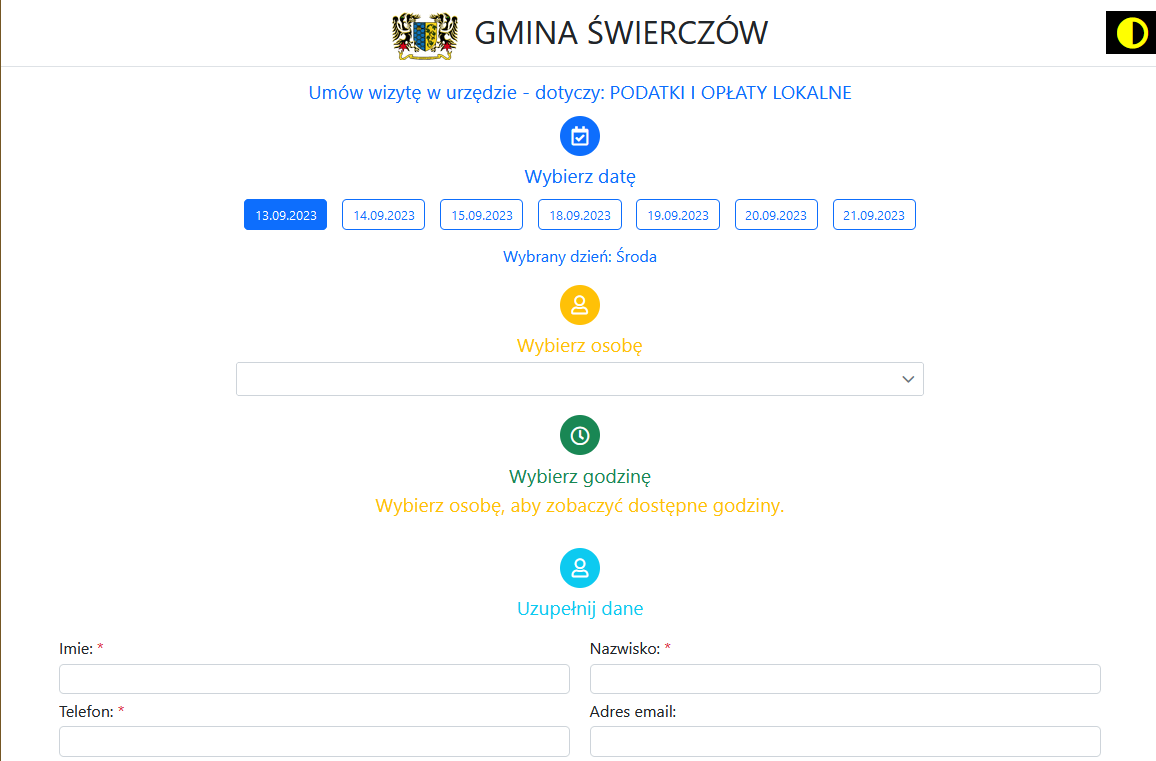Click the yellow person icon
Screen dimensions: 1156x761
pos(579,305)
